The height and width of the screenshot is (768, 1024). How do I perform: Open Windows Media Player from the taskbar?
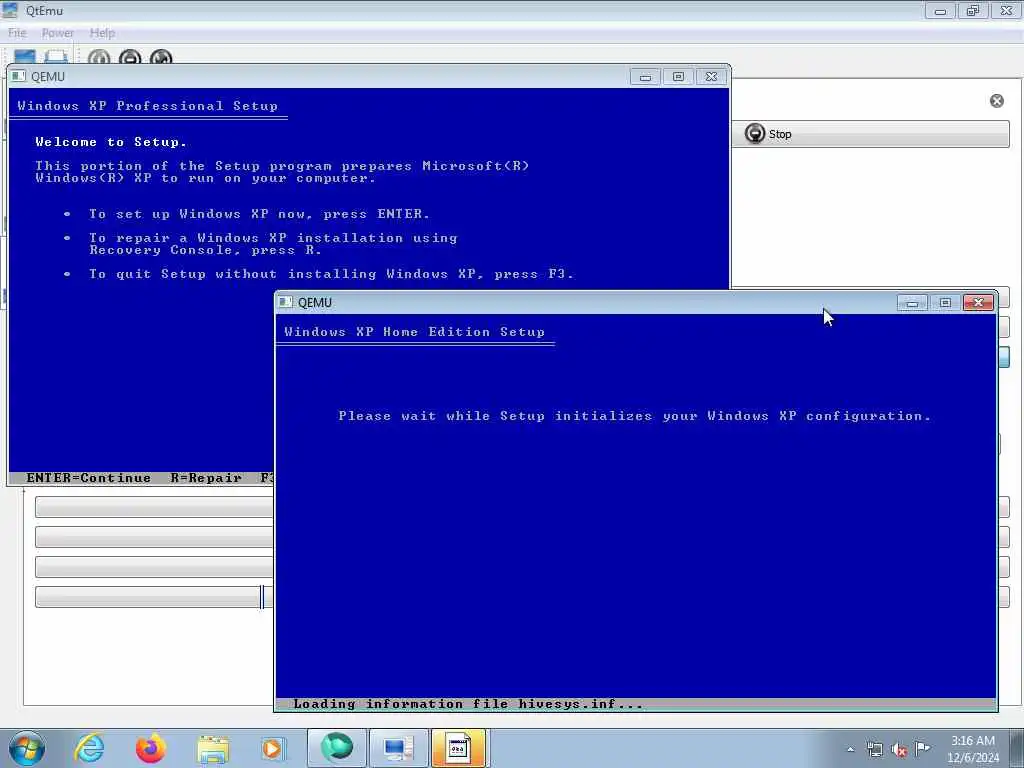(273, 748)
